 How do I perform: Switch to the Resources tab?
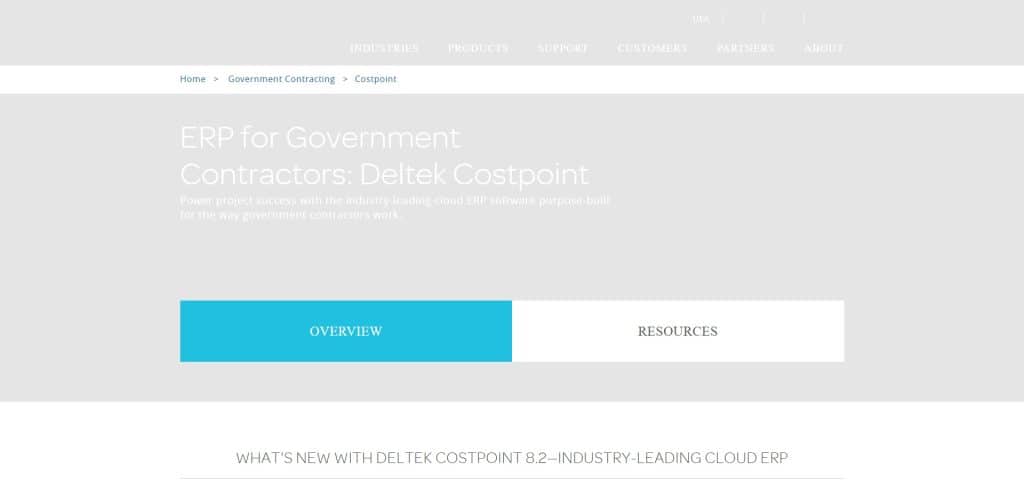[678, 331]
